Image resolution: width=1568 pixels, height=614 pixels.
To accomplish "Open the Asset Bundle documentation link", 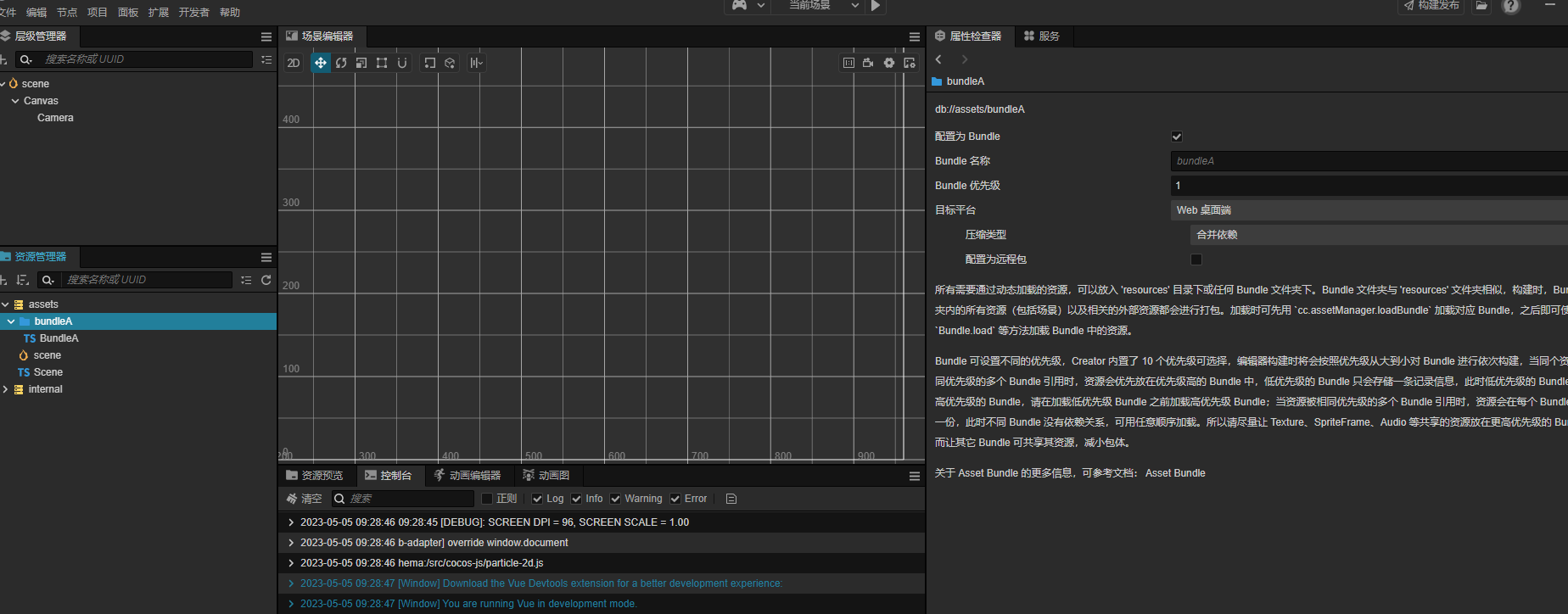I will coord(1175,473).
